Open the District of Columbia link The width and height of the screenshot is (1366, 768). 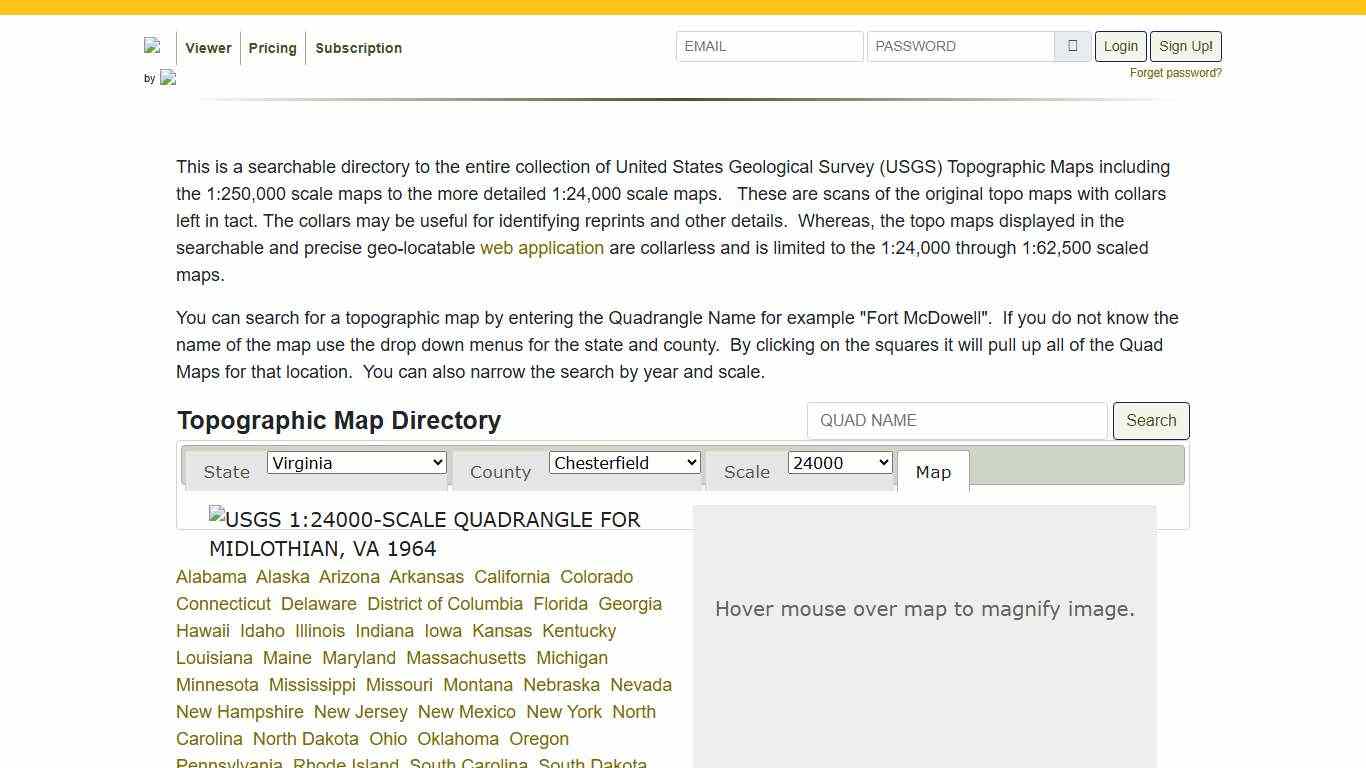pyautogui.click(x=444, y=604)
